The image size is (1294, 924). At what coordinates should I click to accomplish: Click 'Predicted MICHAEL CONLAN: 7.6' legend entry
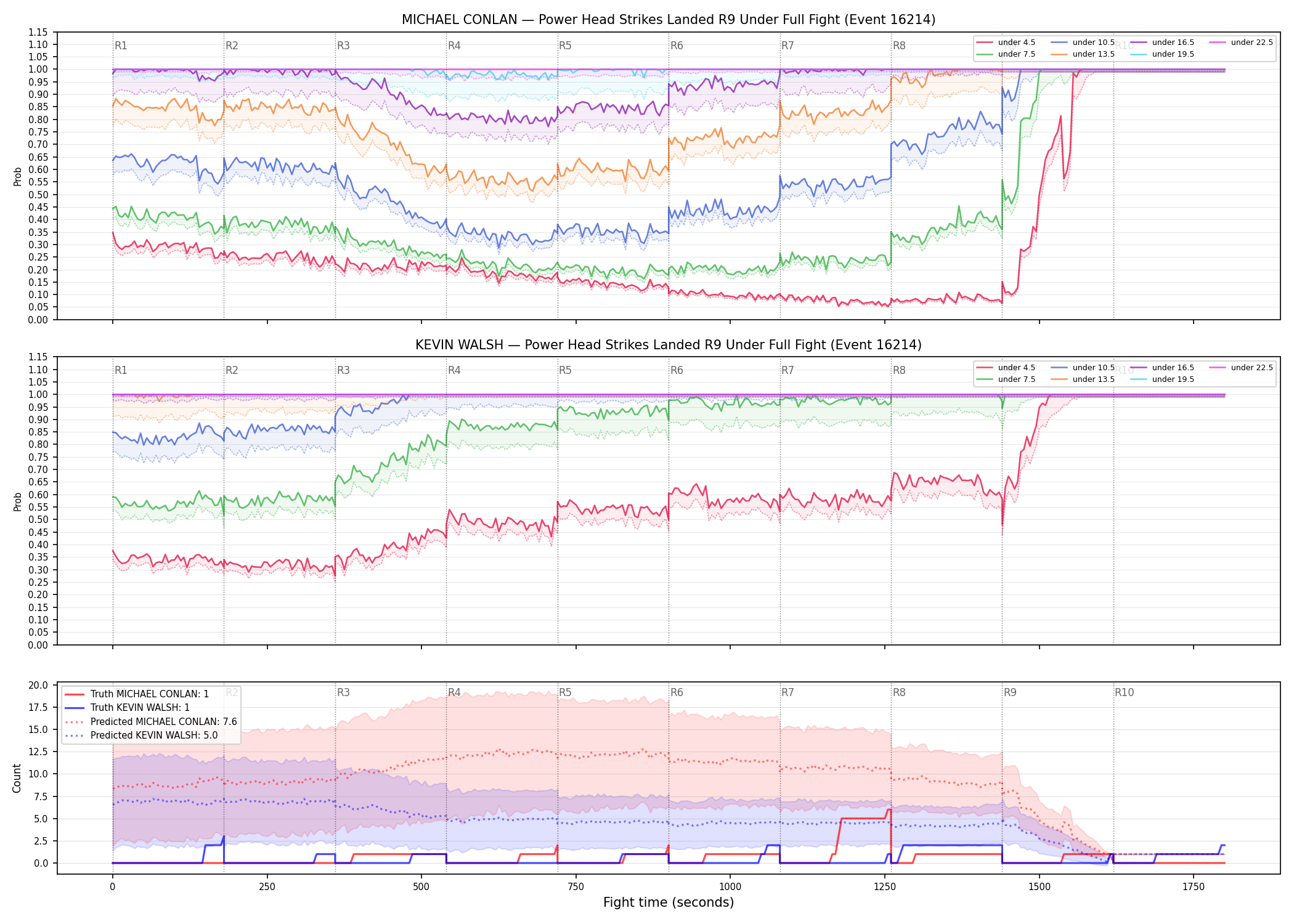[x=151, y=722]
